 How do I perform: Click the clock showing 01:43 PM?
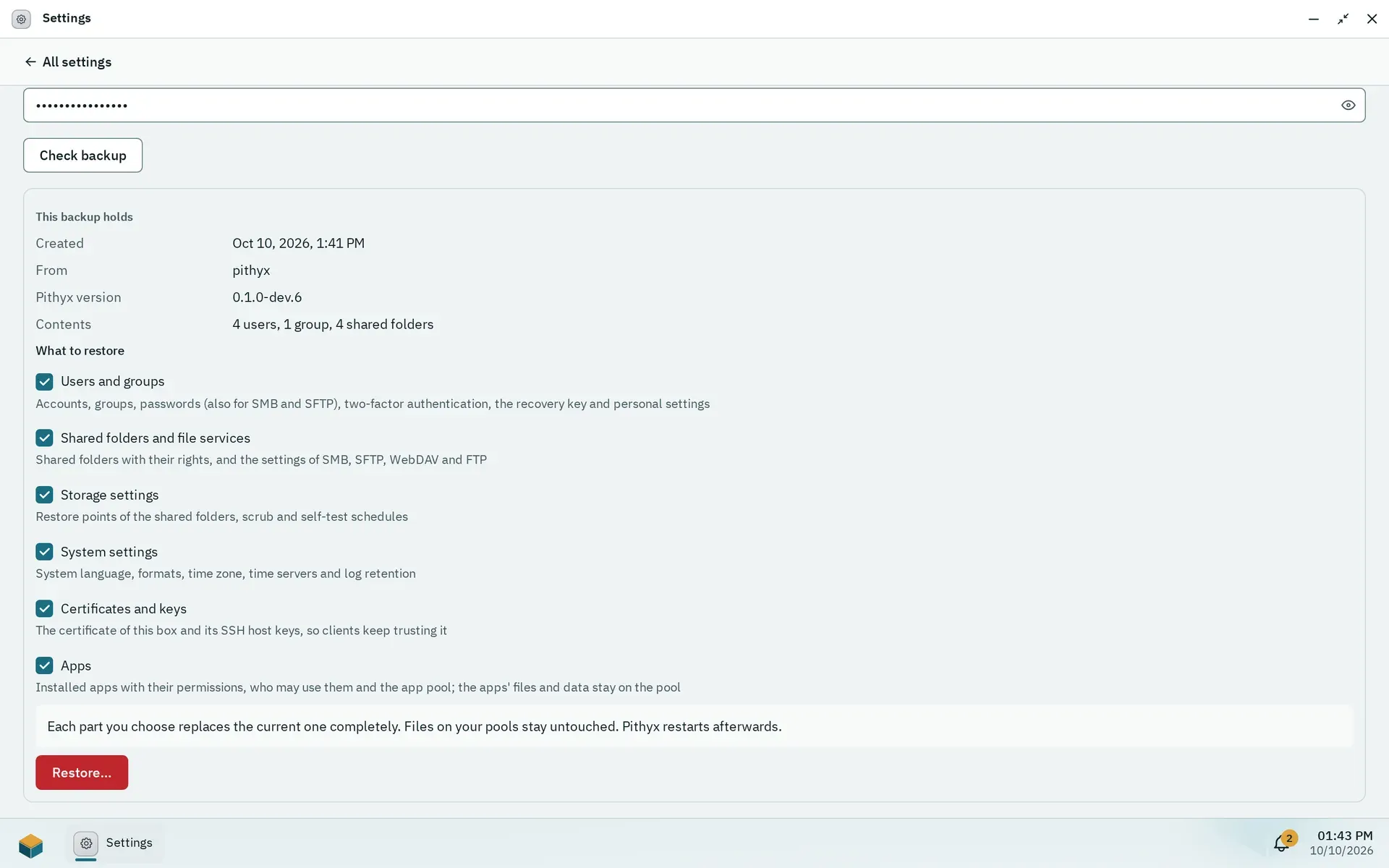(1344, 835)
